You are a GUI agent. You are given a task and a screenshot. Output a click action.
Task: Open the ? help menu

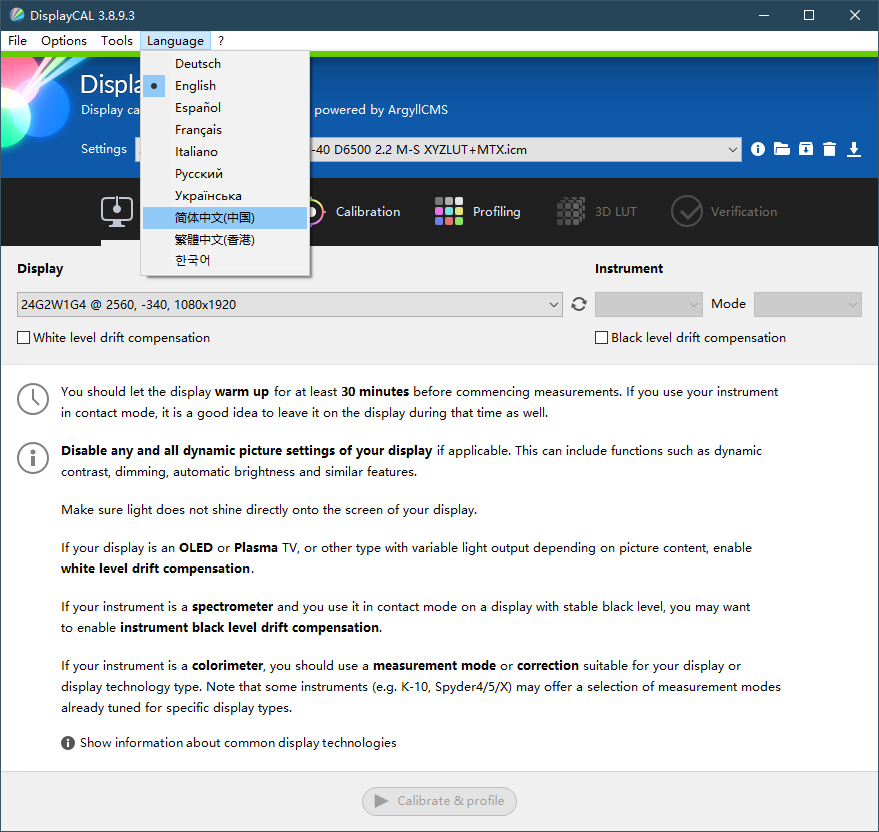pos(221,41)
